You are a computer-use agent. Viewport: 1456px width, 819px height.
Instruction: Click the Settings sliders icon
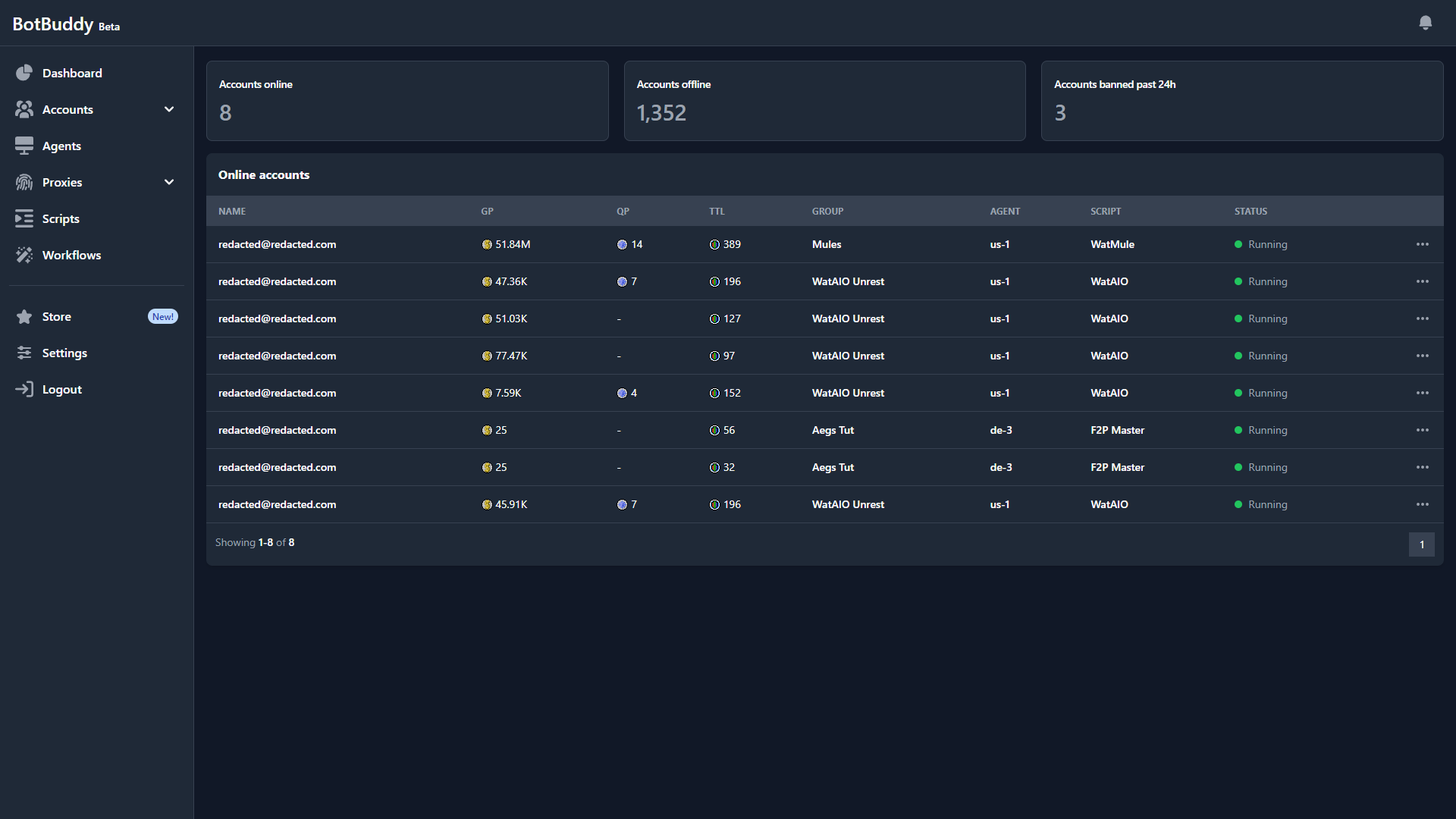point(24,353)
